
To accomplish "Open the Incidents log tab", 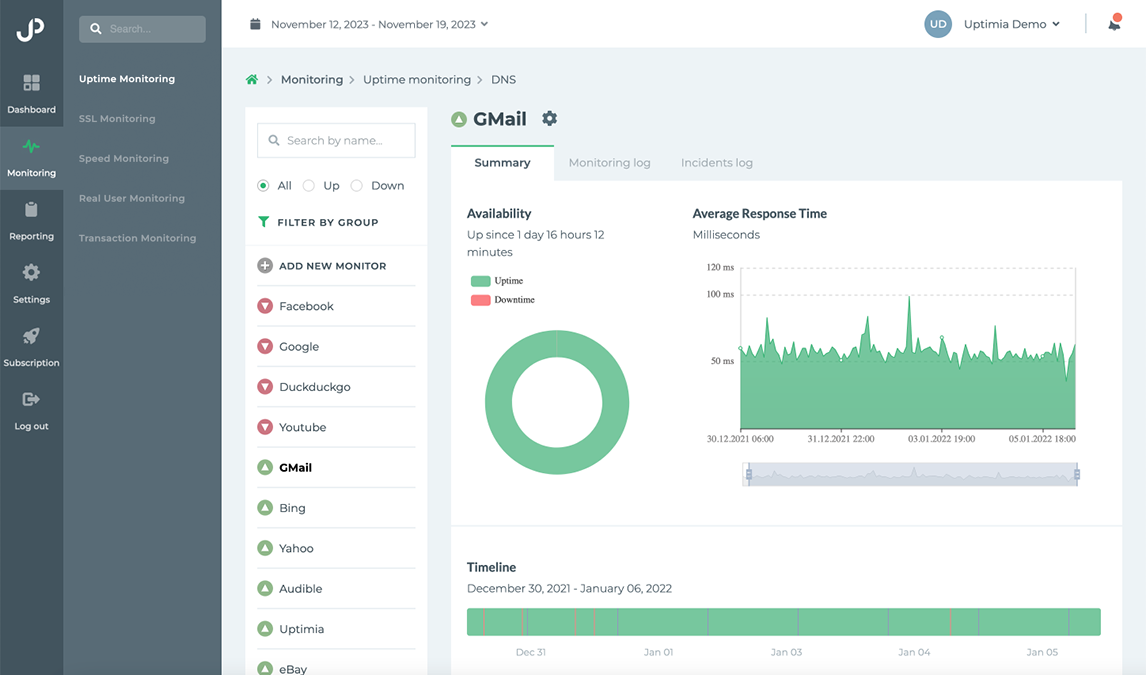I will coord(717,163).
